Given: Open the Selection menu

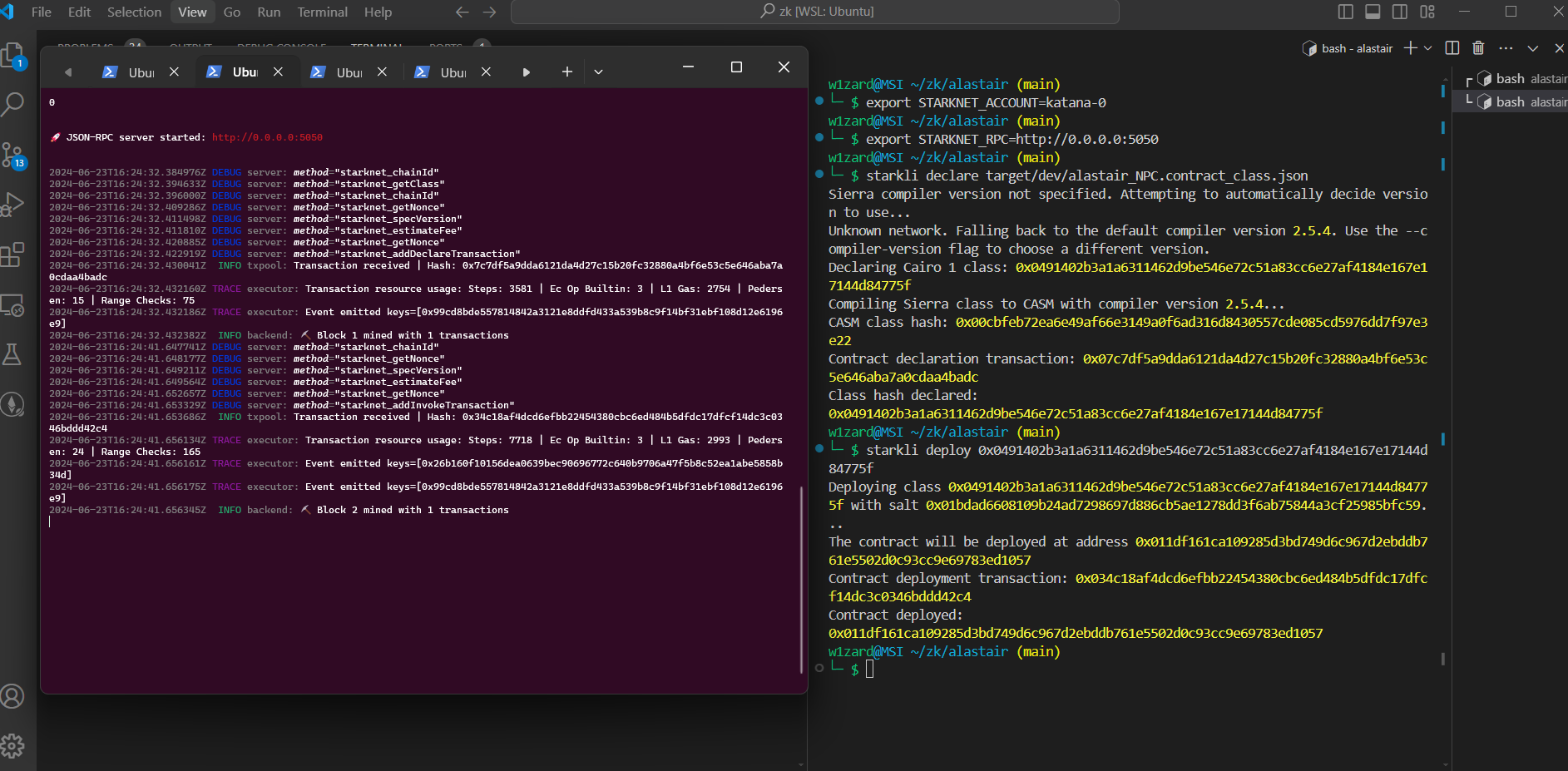Looking at the screenshot, I should point(134,12).
